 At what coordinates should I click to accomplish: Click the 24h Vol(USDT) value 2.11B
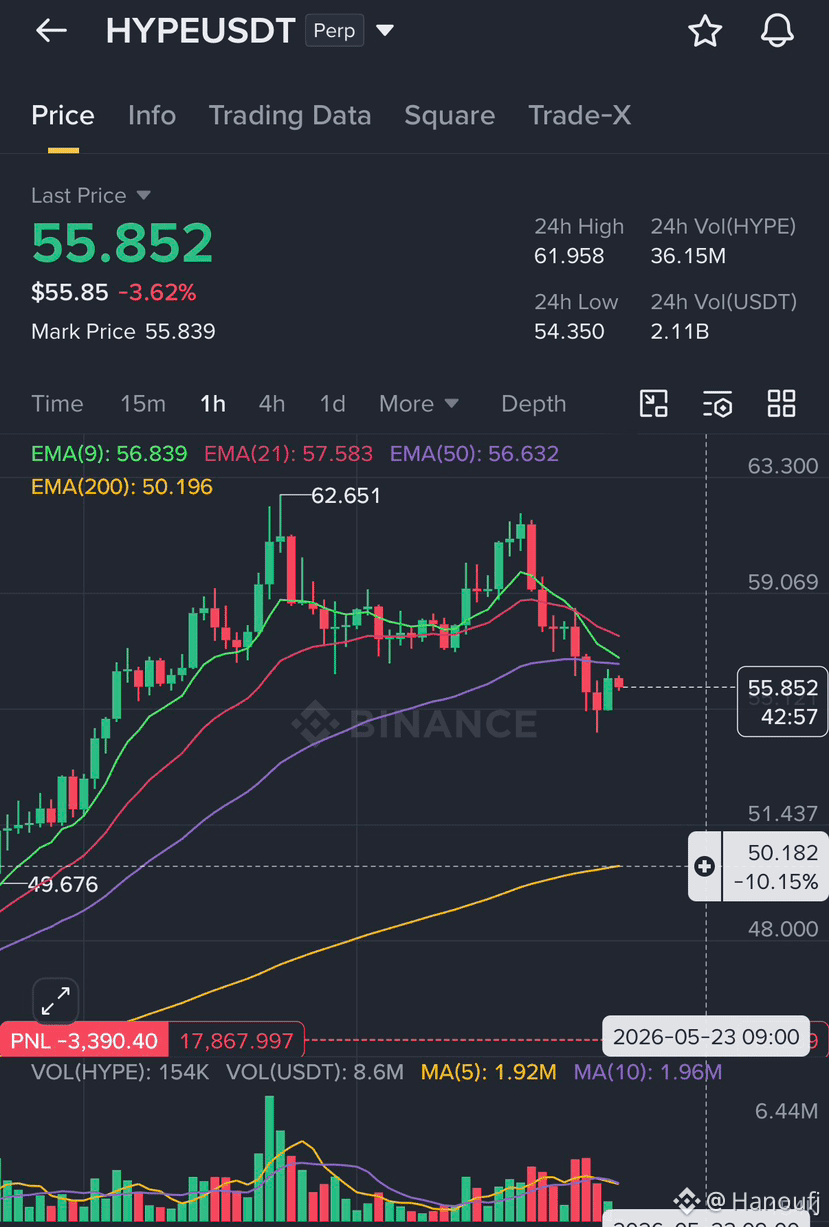(679, 331)
